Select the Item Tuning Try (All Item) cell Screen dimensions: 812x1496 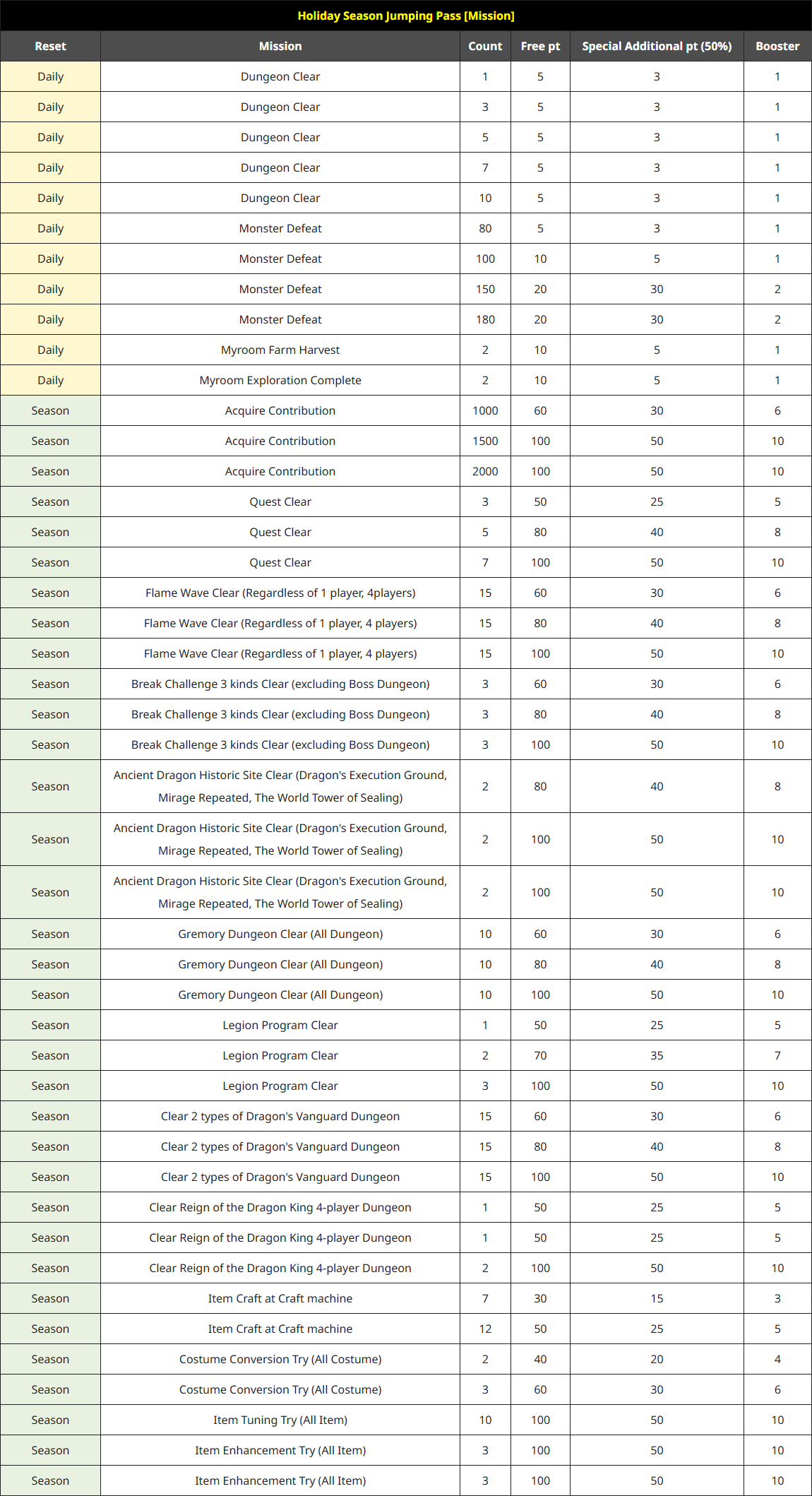280,1420
